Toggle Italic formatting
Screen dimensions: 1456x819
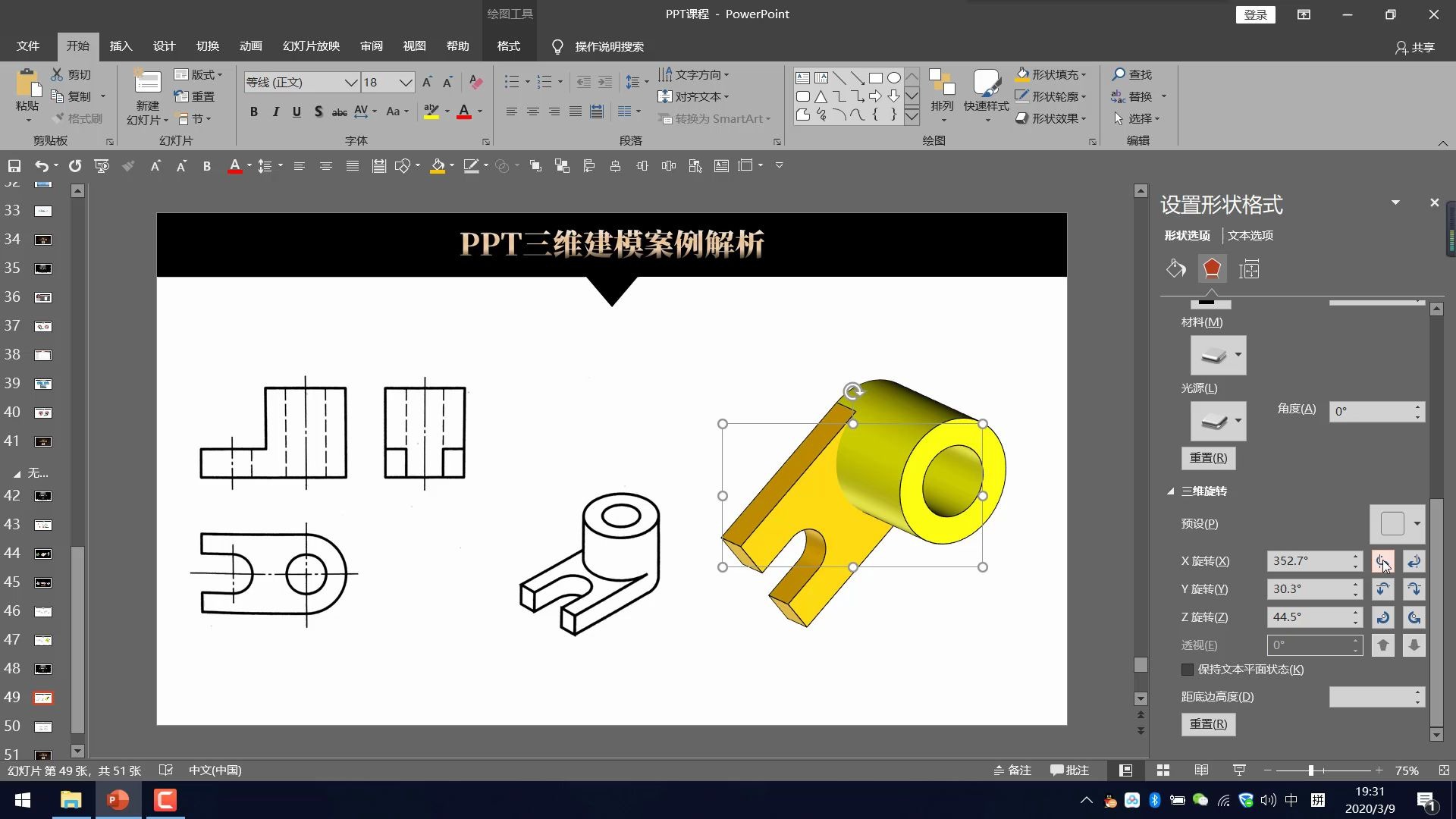point(275,111)
